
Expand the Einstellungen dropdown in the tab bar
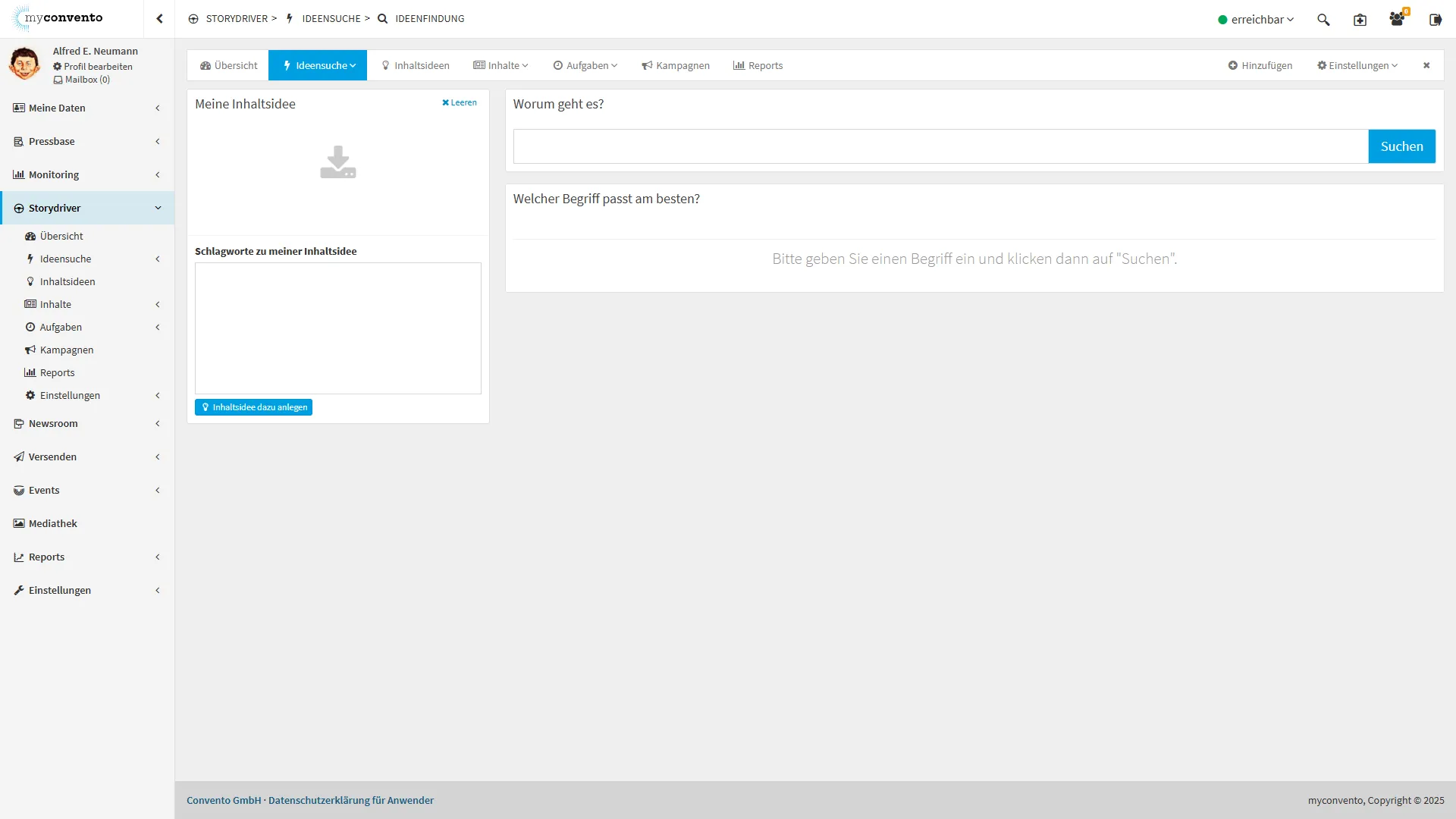(1357, 65)
